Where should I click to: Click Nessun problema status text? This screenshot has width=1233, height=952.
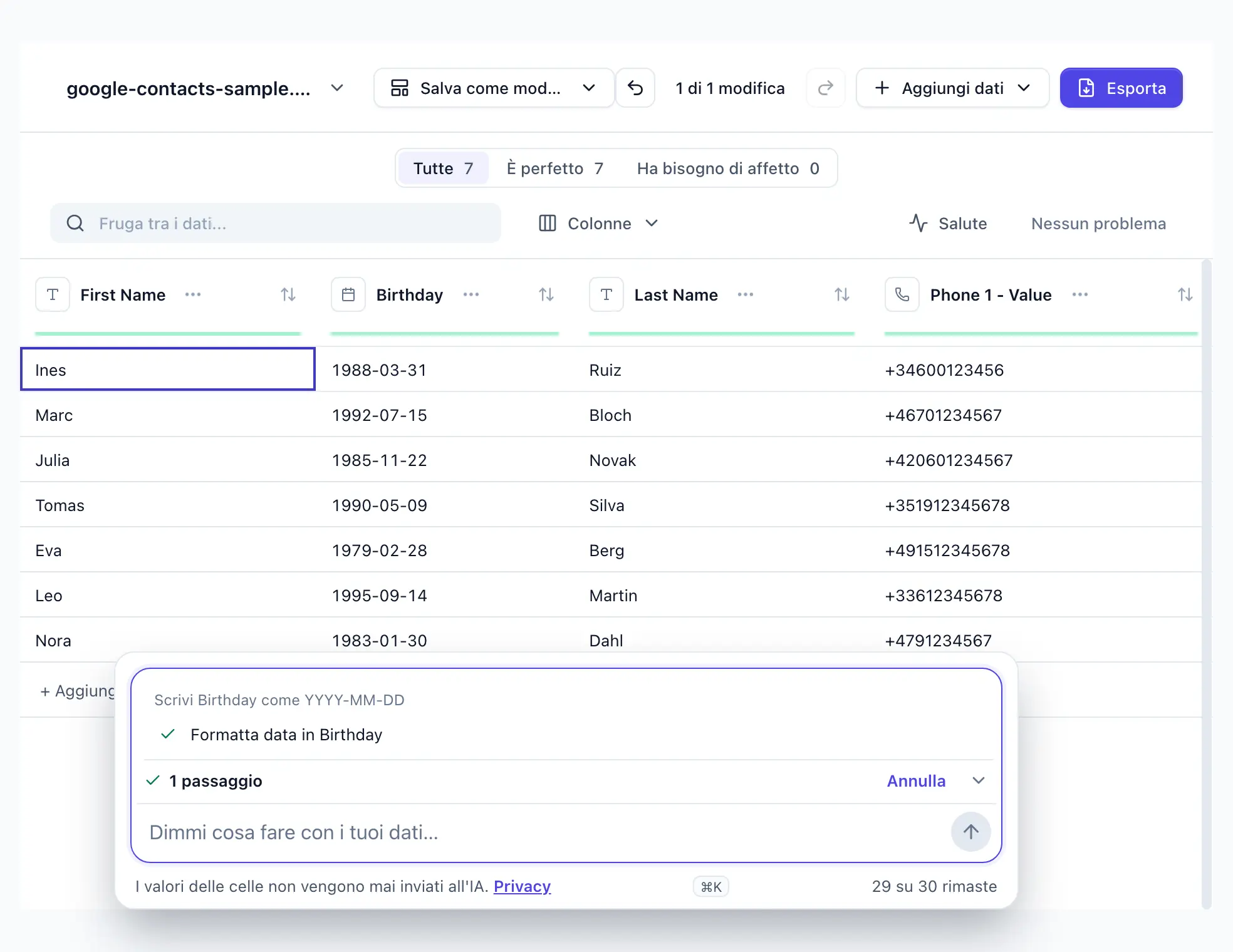(1098, 223)
